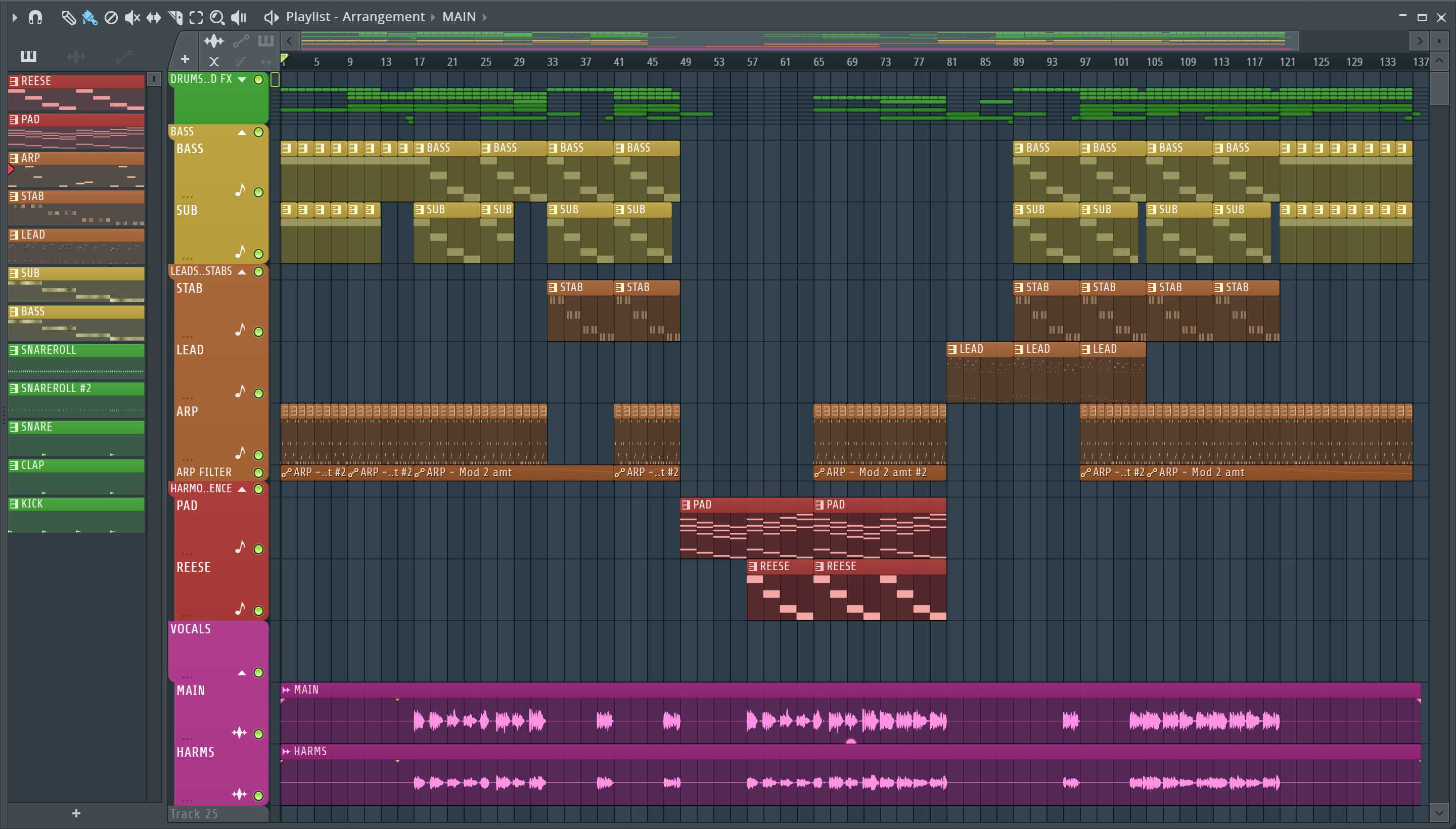Click the waveform icon on MAIN track

click(x=240, y=733)
